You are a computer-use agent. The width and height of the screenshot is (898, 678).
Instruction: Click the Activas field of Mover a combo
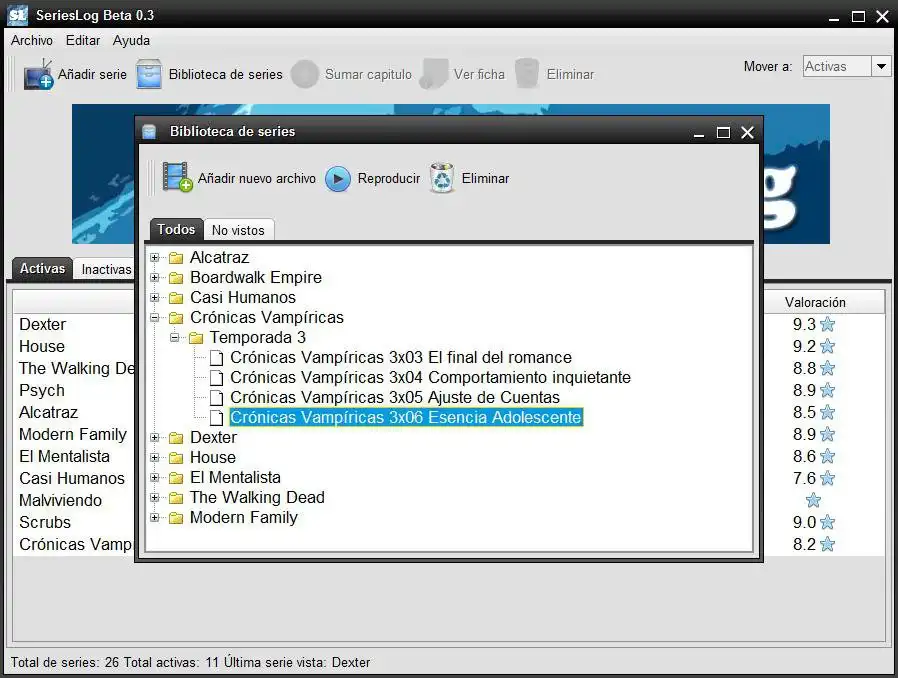click(x=837, y=66)
